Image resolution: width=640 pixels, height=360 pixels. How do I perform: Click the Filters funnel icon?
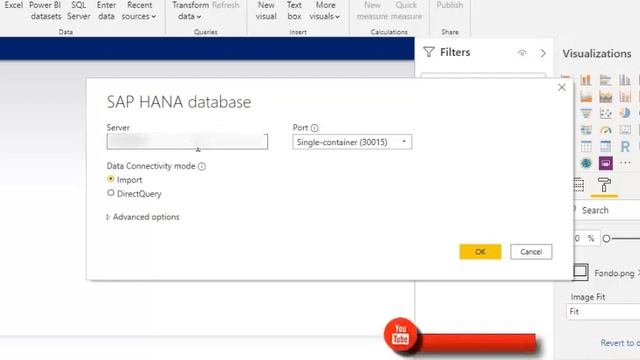point(429,52)
